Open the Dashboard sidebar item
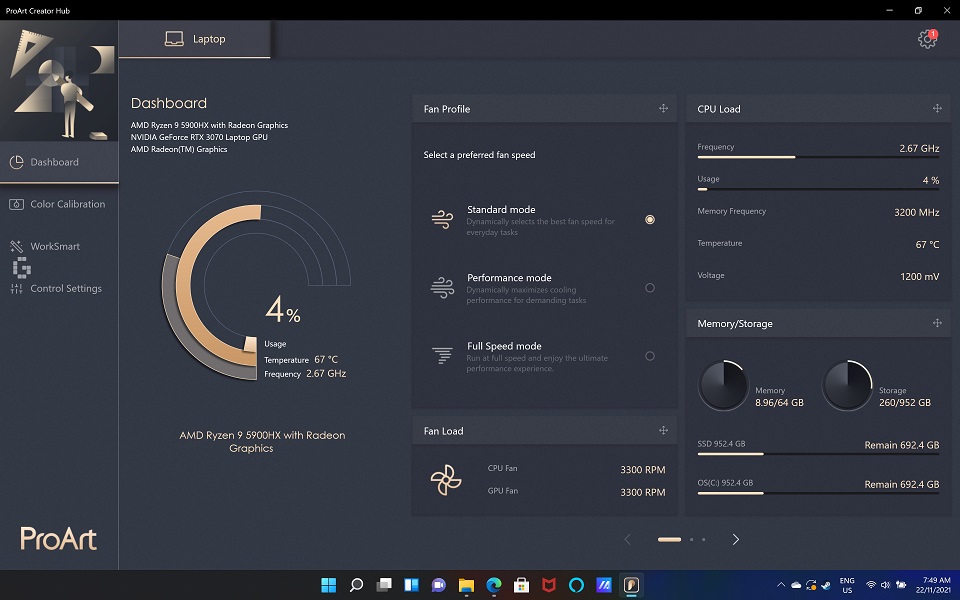Screen dimensions: 960x600 (59, 162)
